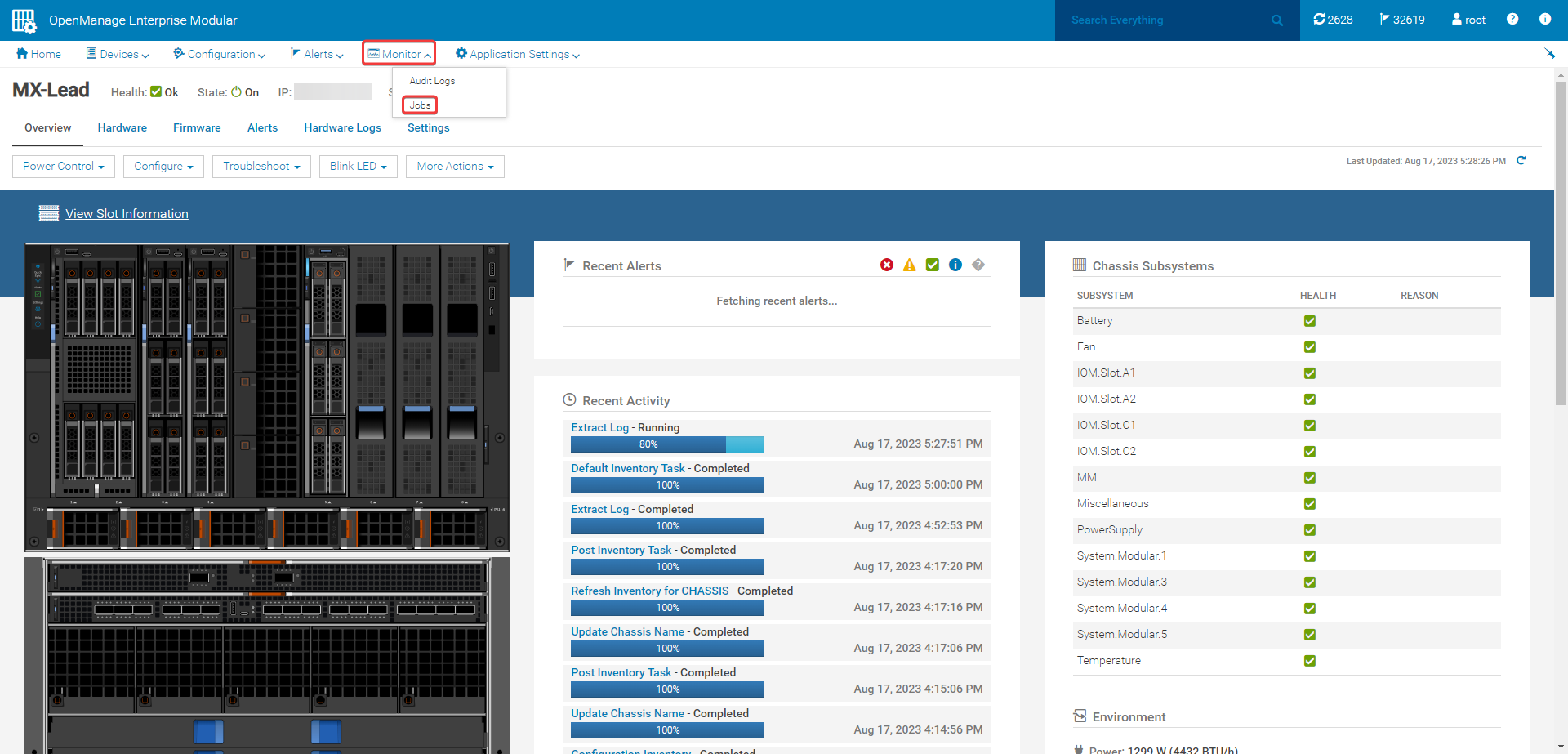
Task: Open the Power Control dropdown
Action: 63,166
